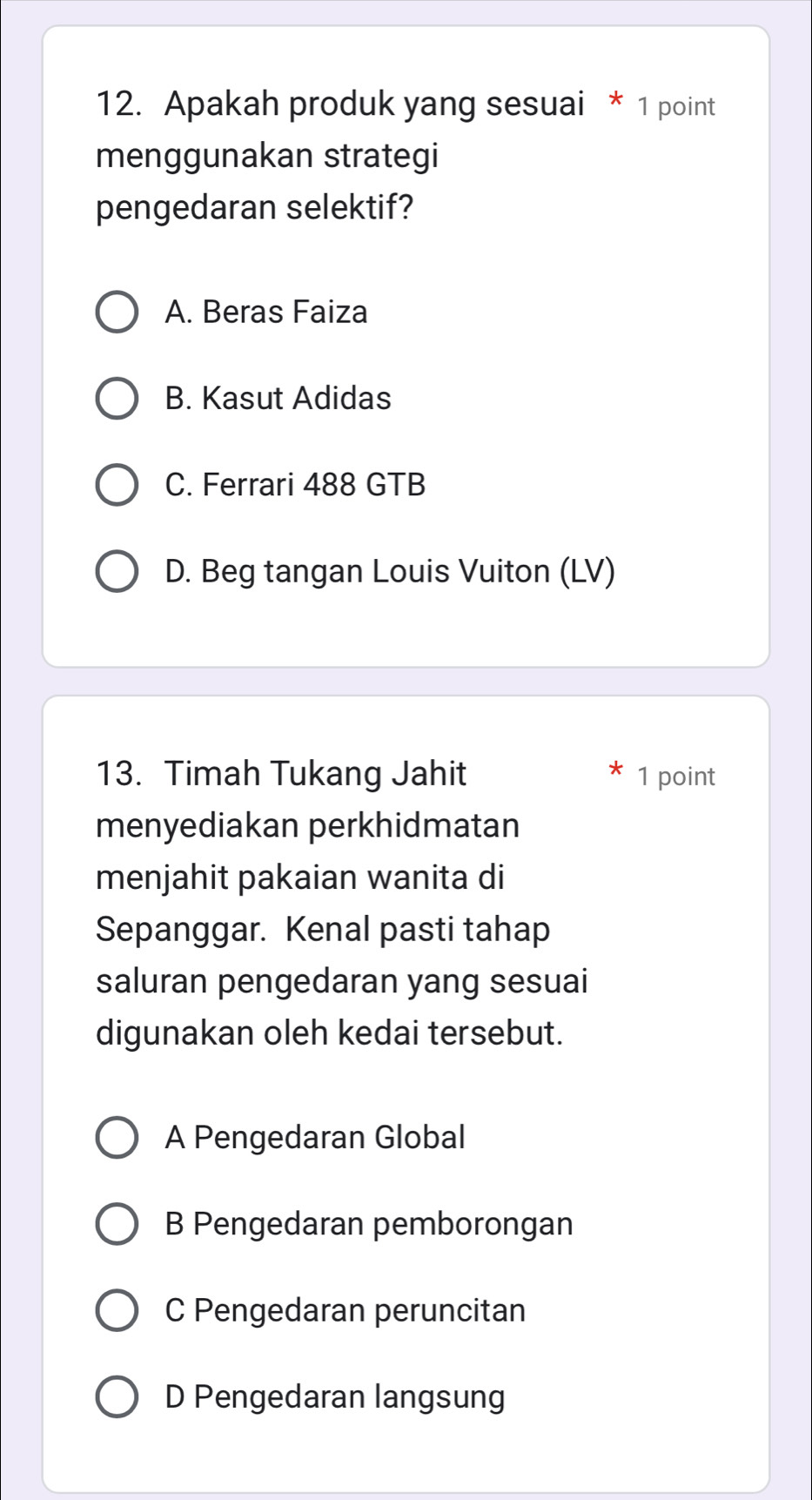812x1500 pixels.
Task: Click the 'A. Beras Faiza' answer text
Action: (x=265, y=312)
